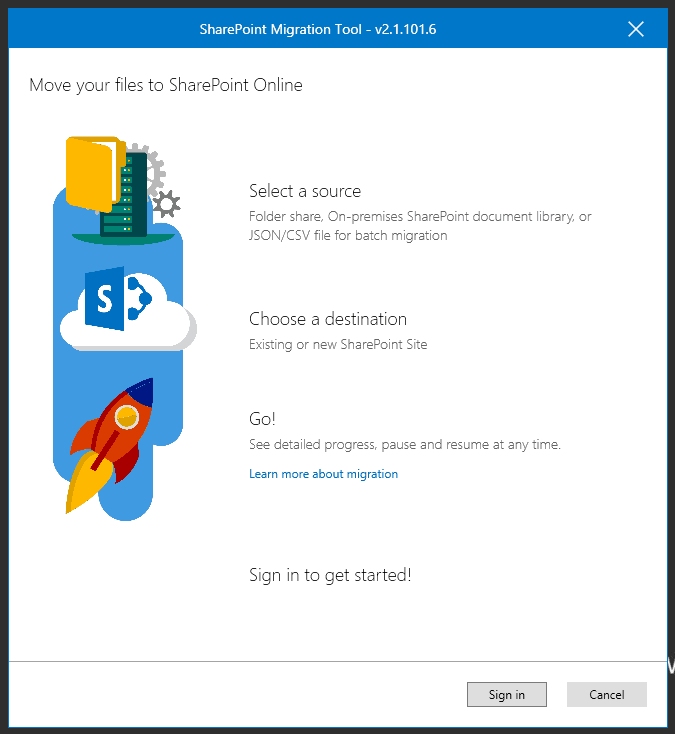
Task: Click the SharePoint cloud logo icon
Action: click(128, 309)
